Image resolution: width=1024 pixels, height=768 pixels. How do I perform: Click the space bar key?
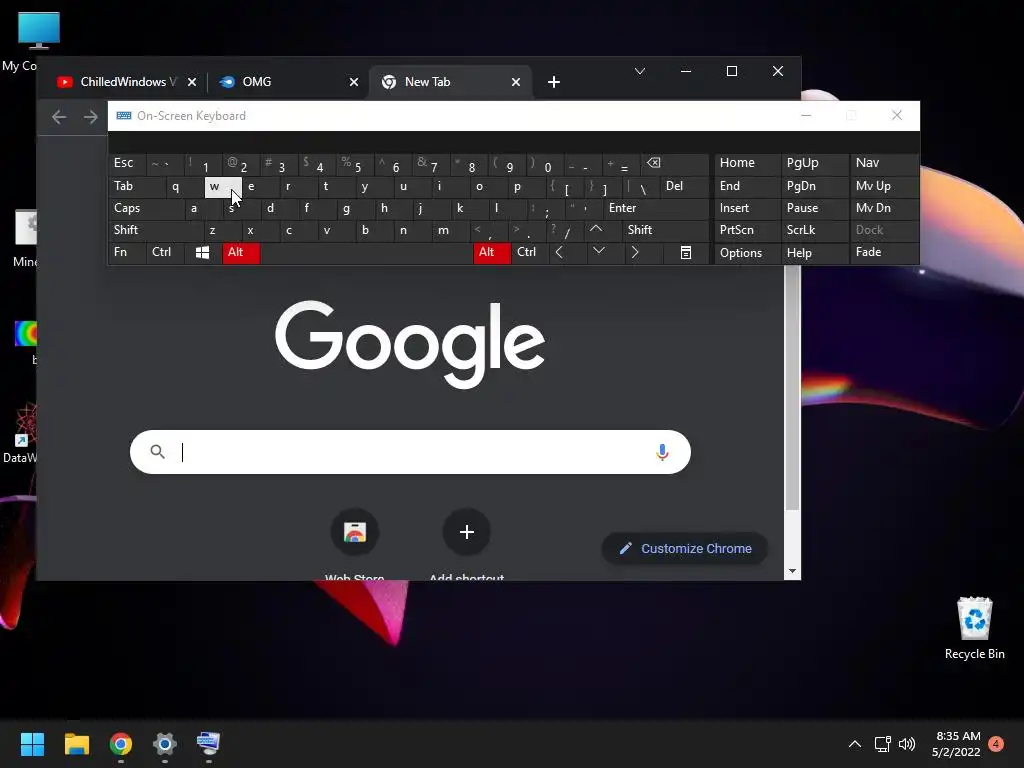(x=366, y=253)
